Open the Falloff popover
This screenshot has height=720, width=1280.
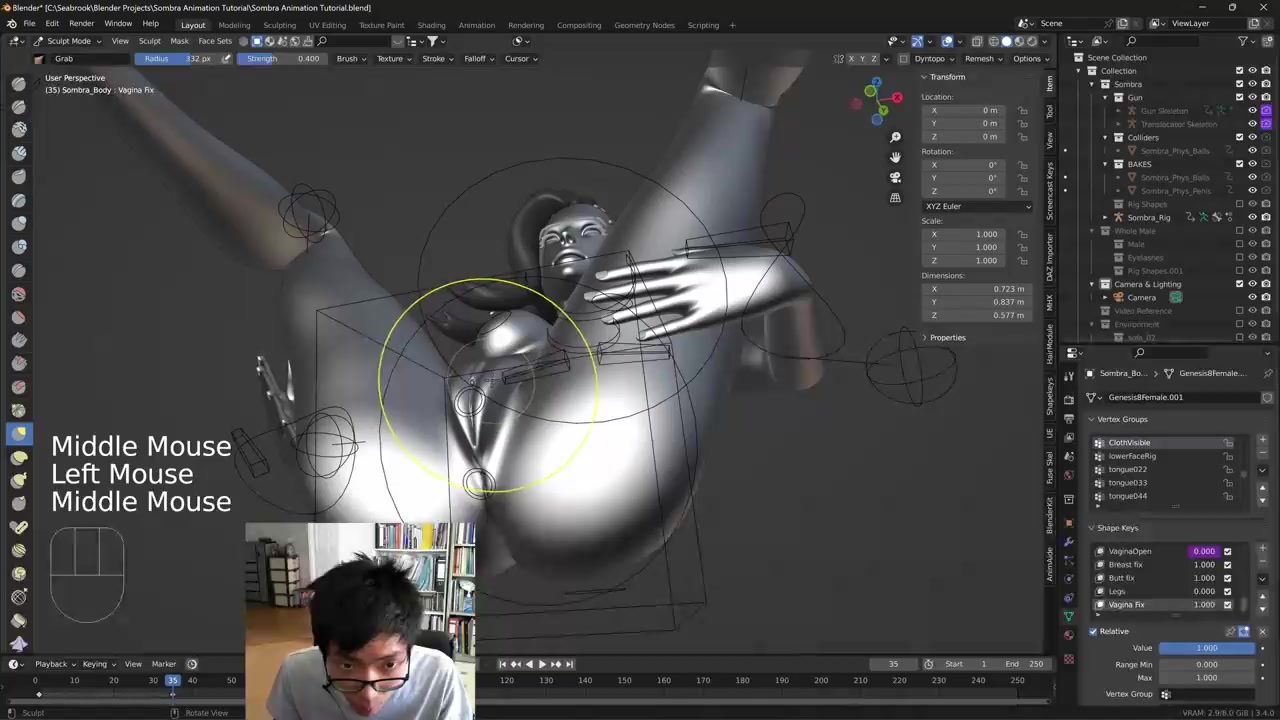(478, 59)
